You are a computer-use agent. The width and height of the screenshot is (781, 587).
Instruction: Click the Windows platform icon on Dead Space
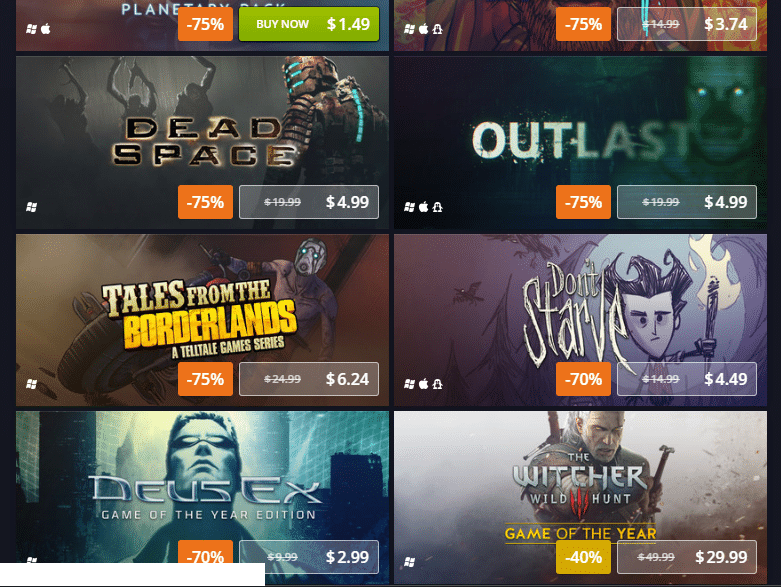[x=31, y=207]
